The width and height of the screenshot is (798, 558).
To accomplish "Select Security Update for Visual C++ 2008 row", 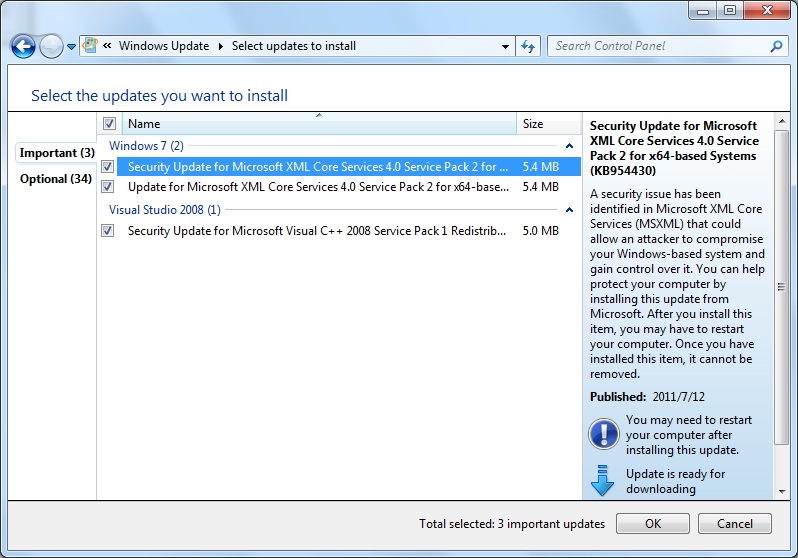I will click(x=349, y=231).
